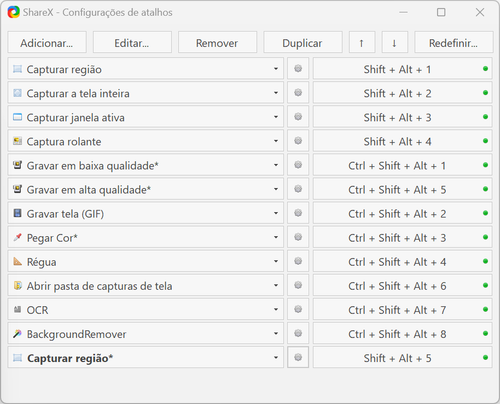The height and width of the screenshot is (404, 500).
Task: Duplicate the hotkey with the Duplicar button
Action: pos(303,42)
